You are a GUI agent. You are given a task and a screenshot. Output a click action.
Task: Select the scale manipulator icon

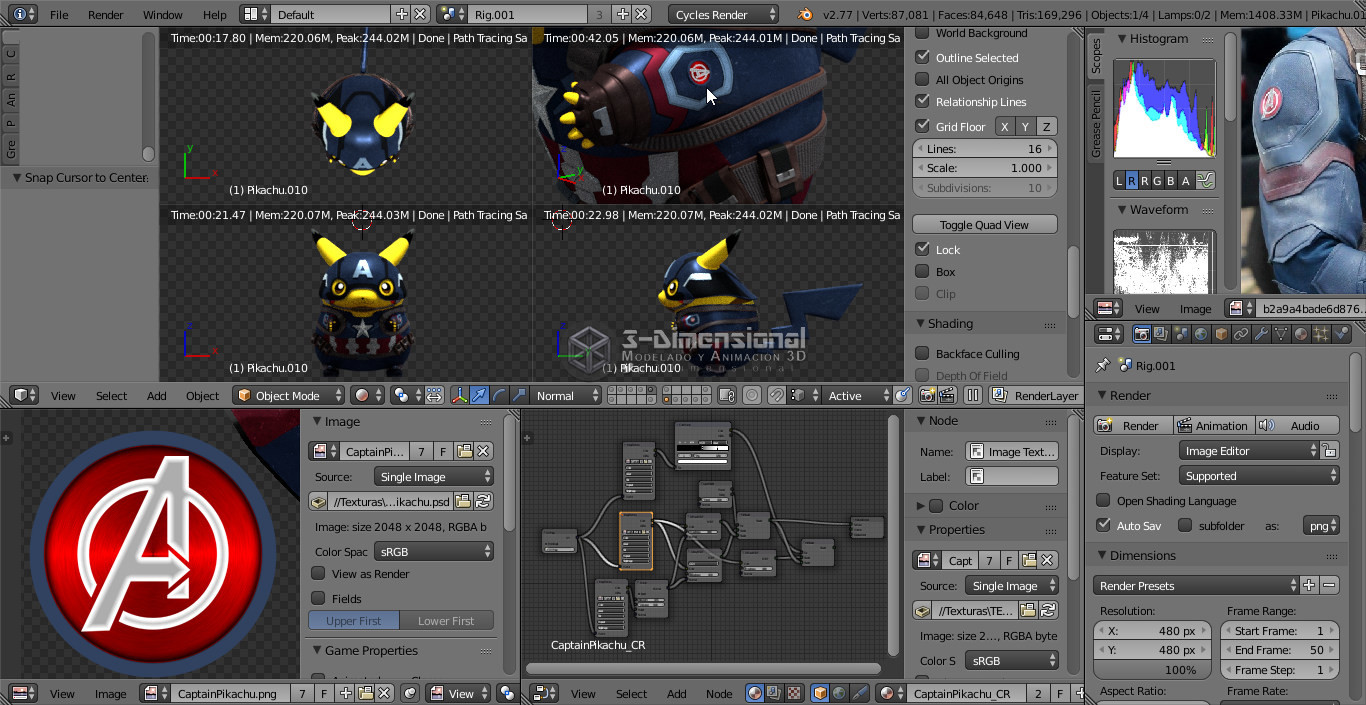519,395
